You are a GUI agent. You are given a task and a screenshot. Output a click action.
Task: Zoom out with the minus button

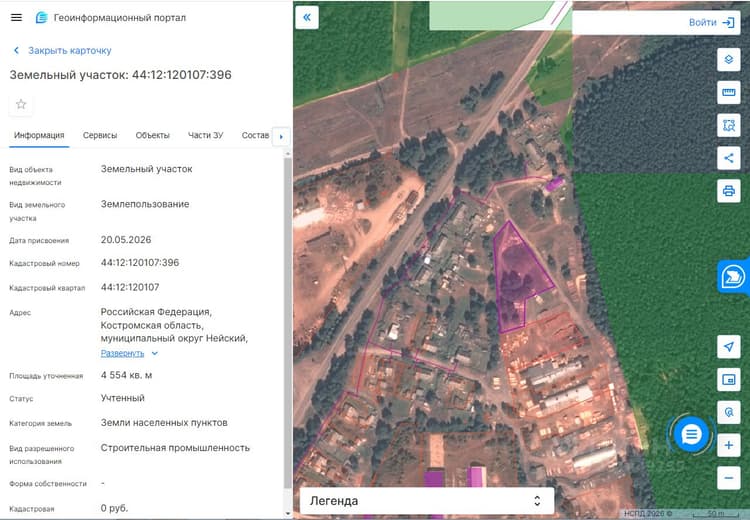point(728,478)
